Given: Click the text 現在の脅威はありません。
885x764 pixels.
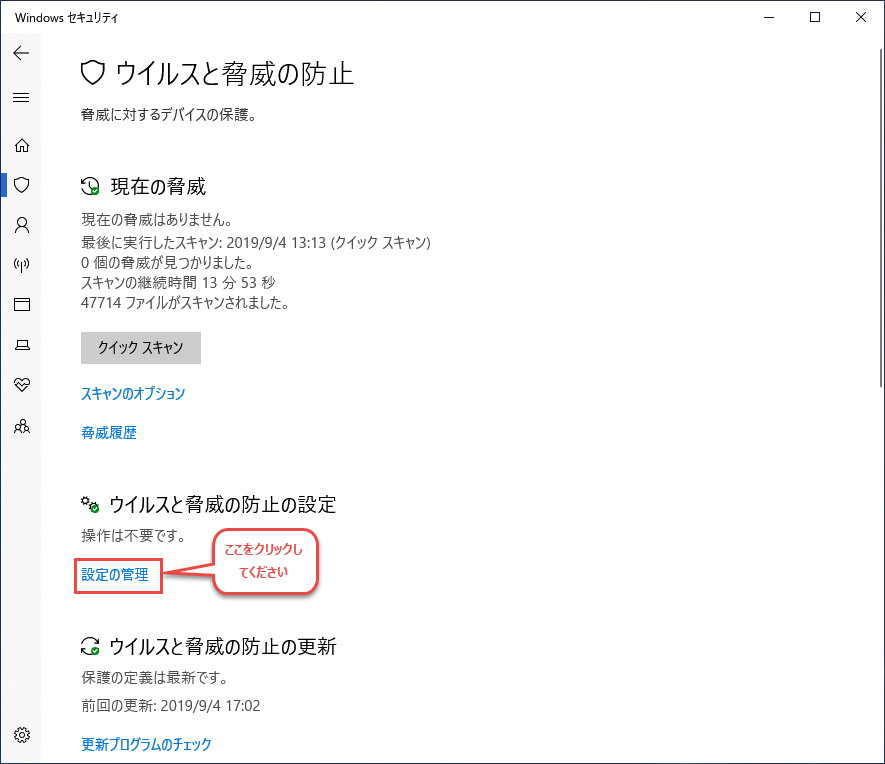Looking at the screenshot, I should (157, 219).
